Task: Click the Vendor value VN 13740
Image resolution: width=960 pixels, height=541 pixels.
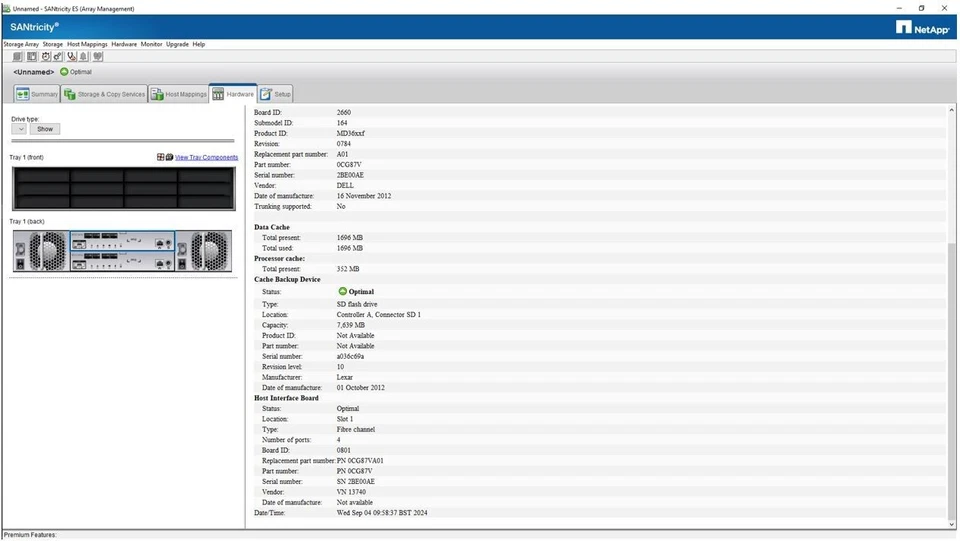Action: (351, 491)
